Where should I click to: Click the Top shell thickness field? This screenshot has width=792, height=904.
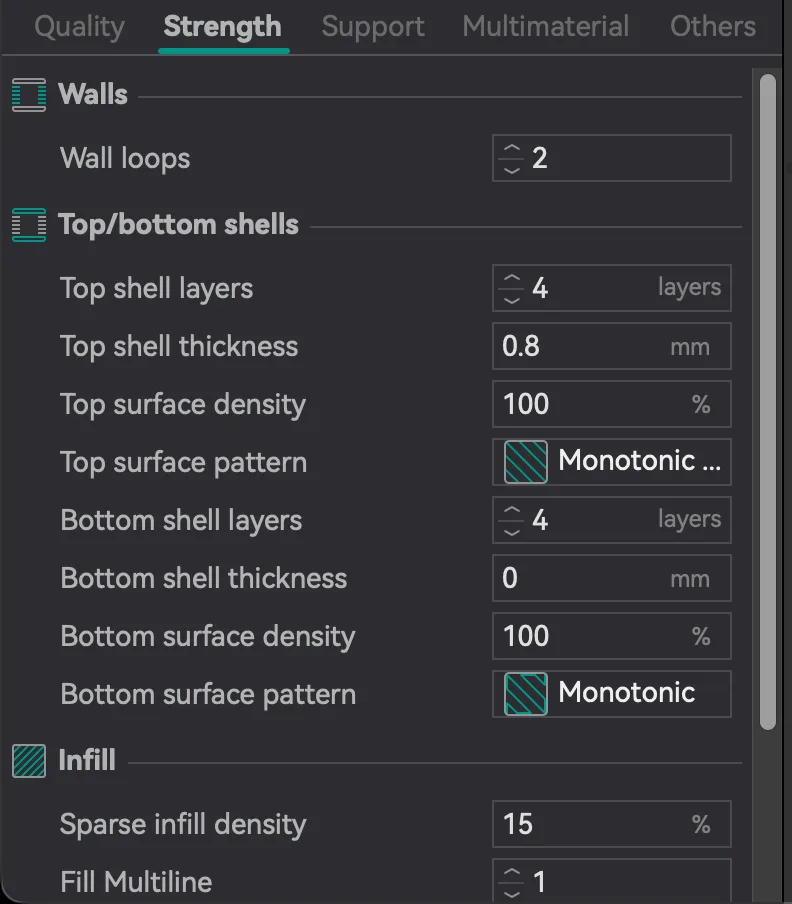tap(612, 346)
